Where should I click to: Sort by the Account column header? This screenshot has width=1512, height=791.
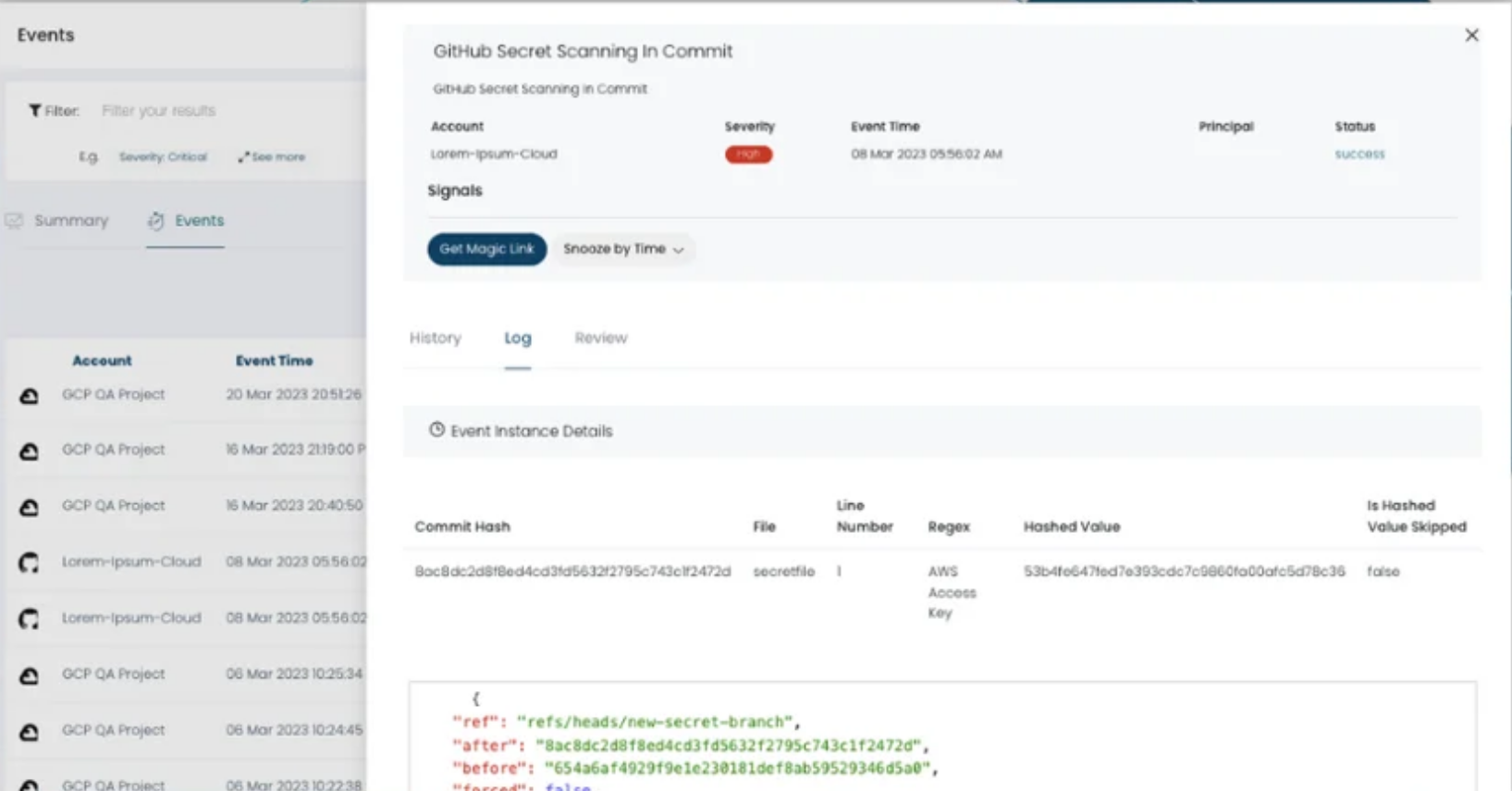(x=102, y=361)
